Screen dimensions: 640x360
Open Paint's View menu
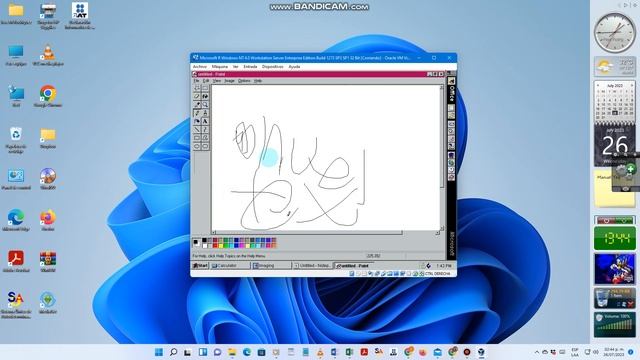pyautogui.click(x=217, y=81)
